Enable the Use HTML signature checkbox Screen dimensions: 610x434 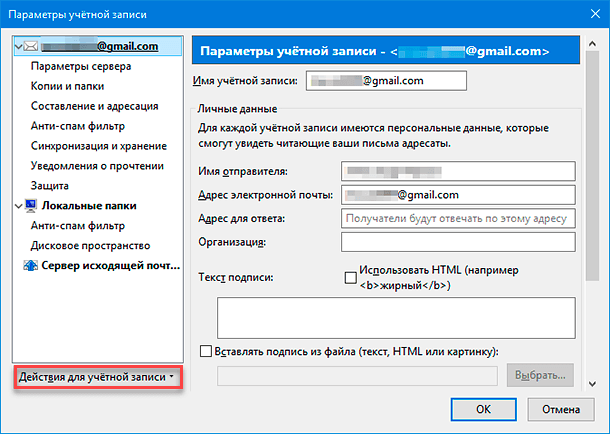pos(350,277)
